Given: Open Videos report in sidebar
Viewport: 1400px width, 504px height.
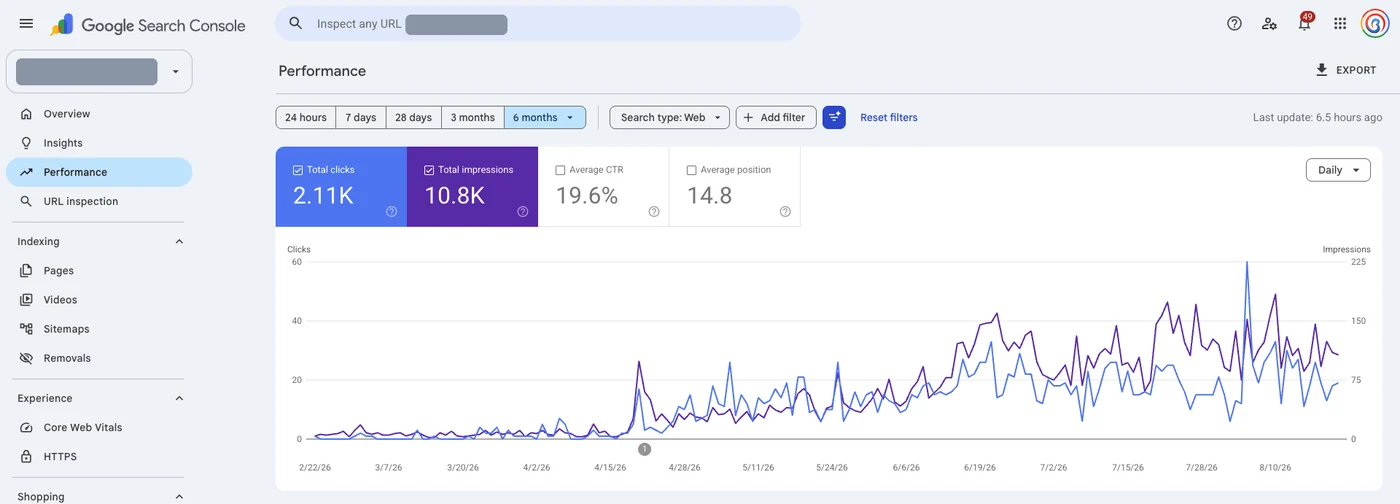Looking at the screenshot, I should coord(99,299).
